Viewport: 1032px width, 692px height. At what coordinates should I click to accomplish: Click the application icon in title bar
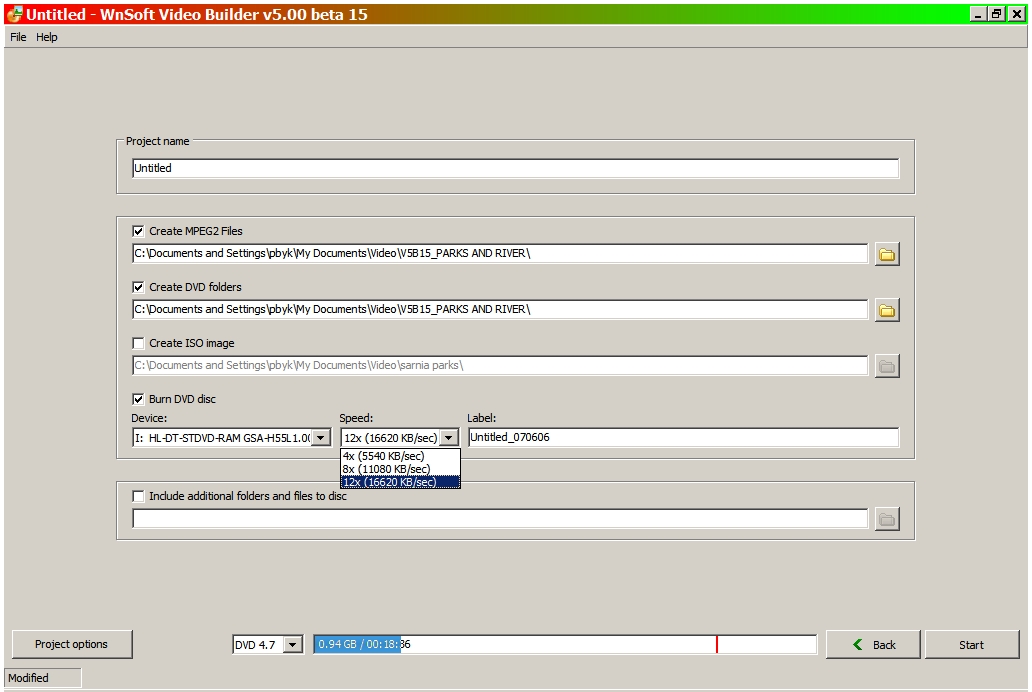click(x=14, y=14)
